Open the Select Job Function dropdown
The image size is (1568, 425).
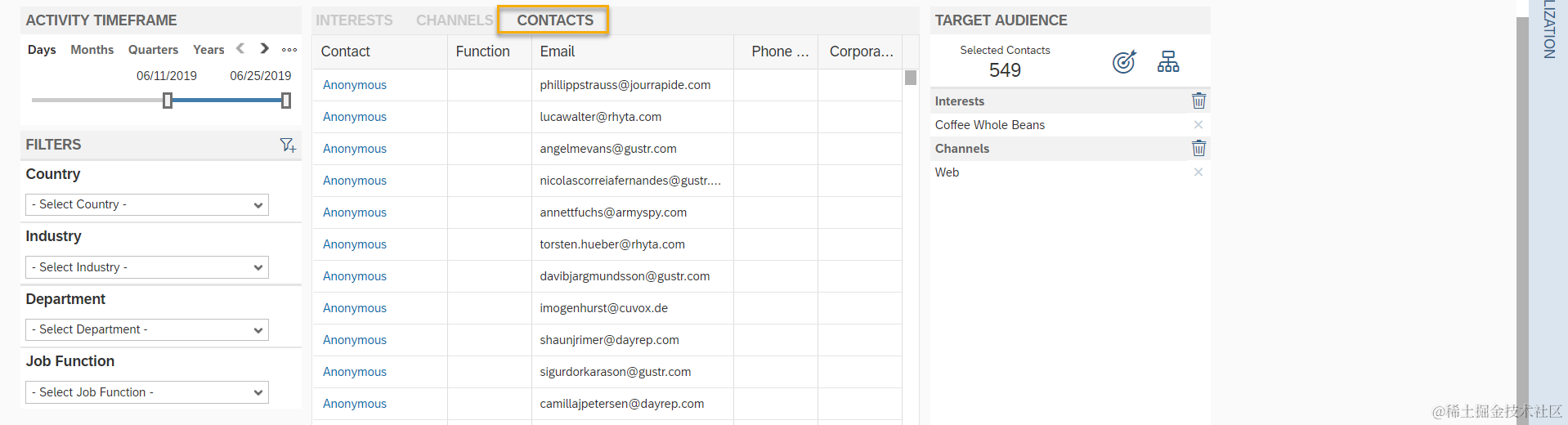click(147, 392)
